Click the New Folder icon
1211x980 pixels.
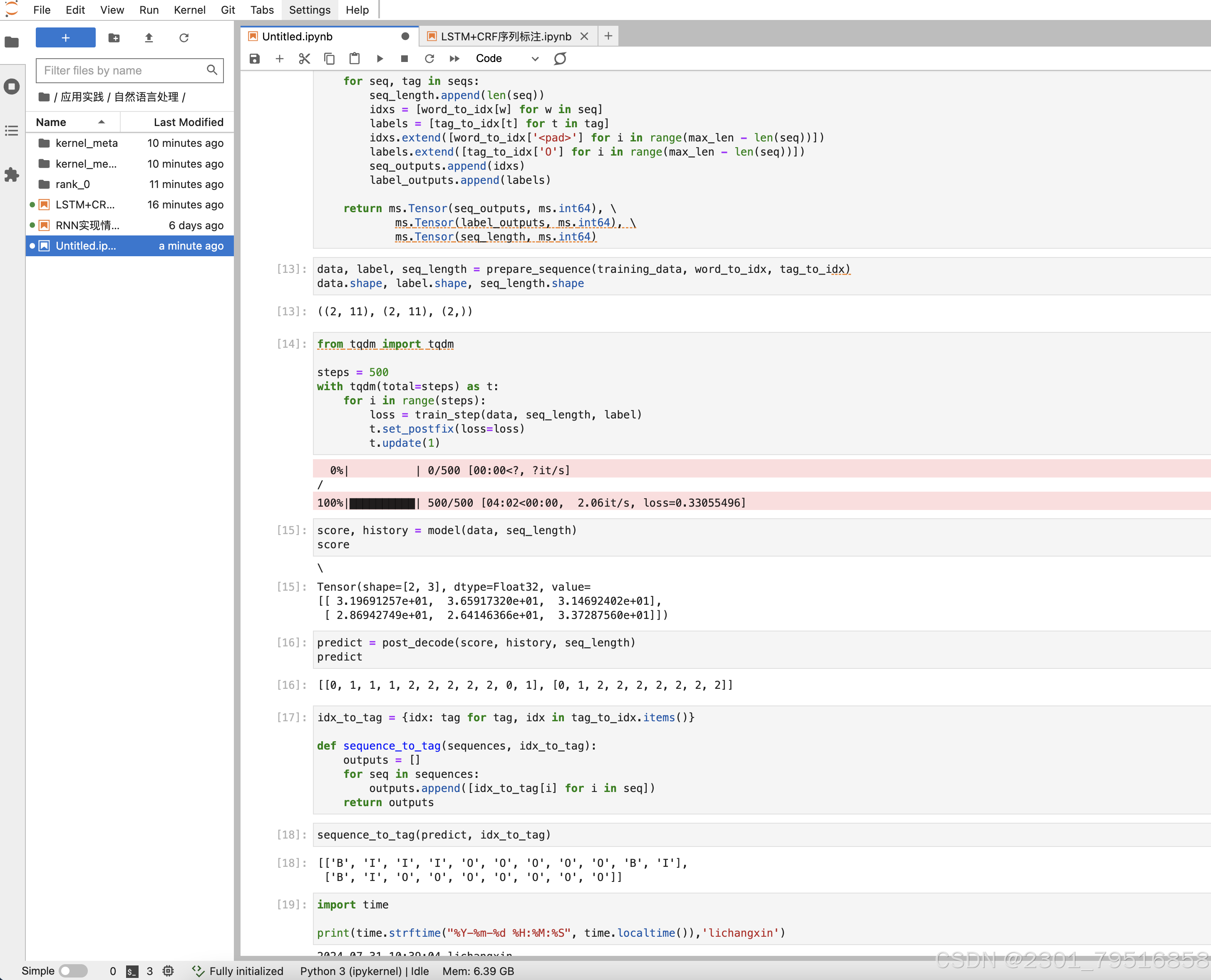114,38
